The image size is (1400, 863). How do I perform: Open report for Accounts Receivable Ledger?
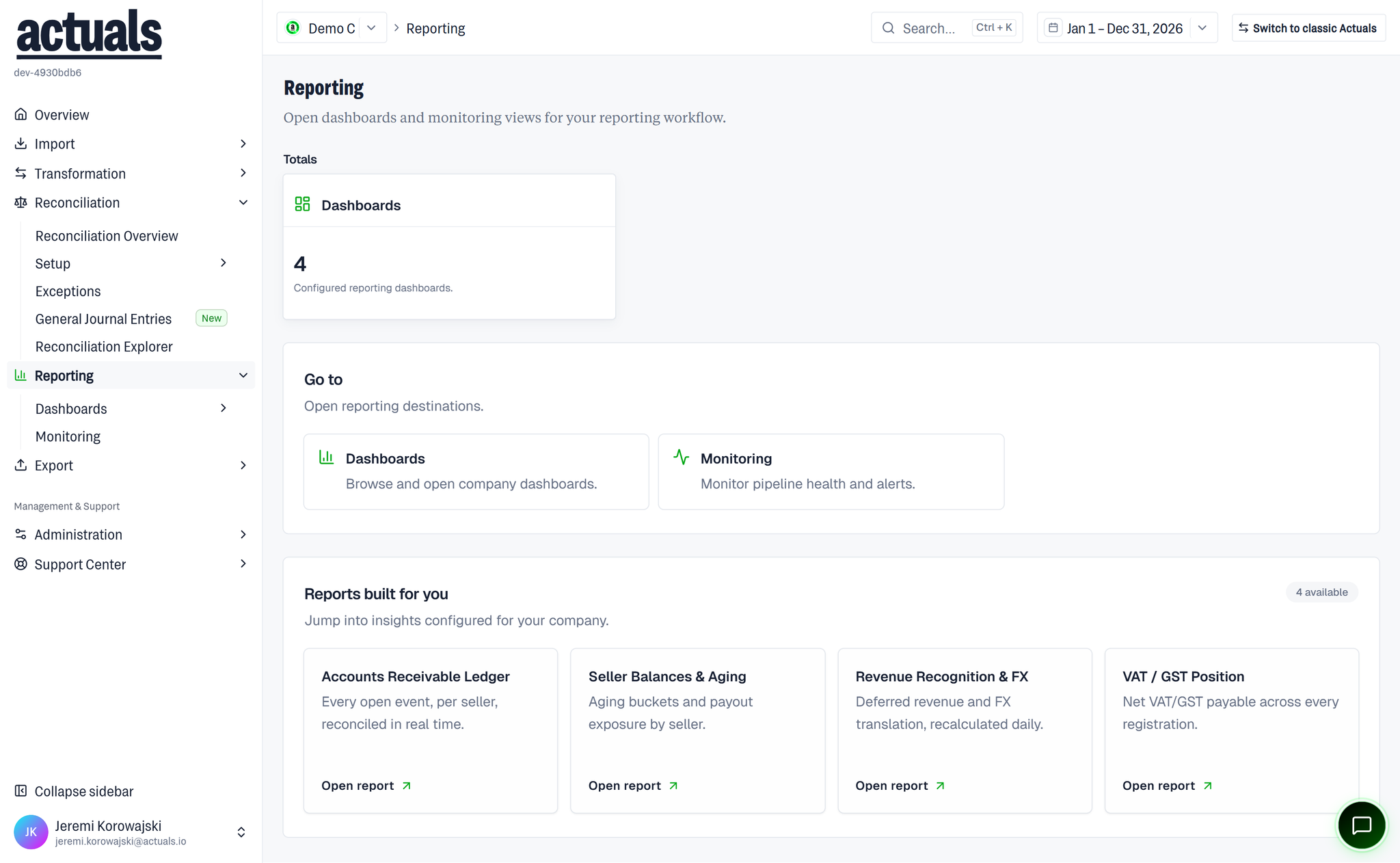point(366,786)
